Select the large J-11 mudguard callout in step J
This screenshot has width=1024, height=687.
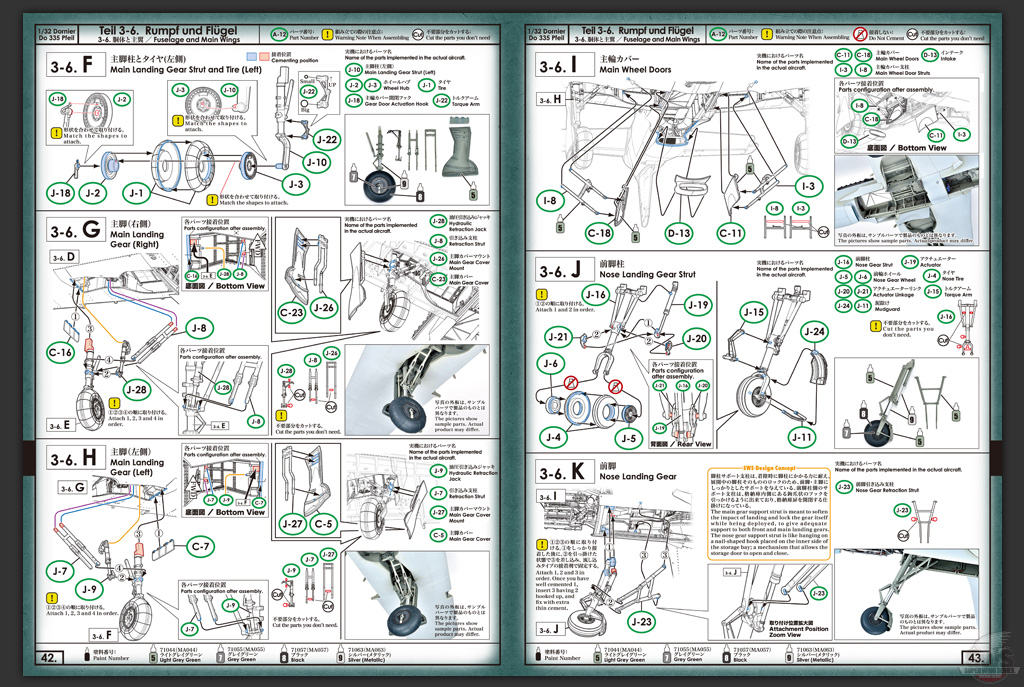(x=801, y=438)
